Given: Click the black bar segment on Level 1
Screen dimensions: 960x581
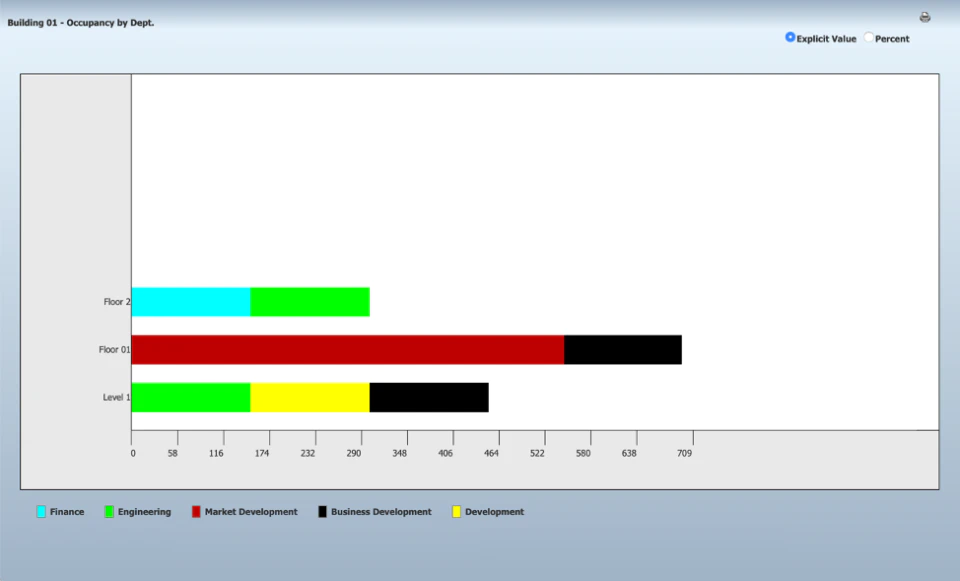Looking at the screenshot, I should click(x=429, y=397).
